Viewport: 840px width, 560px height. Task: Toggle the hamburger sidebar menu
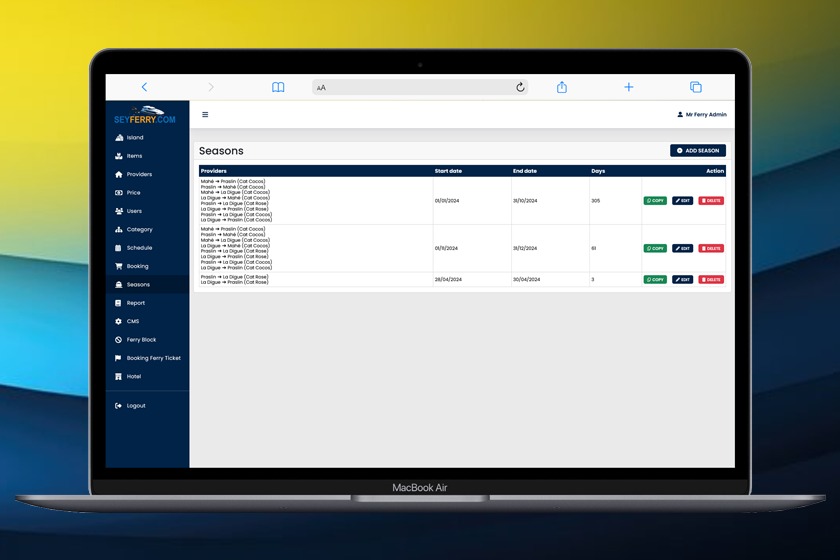[x=205, y=115]
